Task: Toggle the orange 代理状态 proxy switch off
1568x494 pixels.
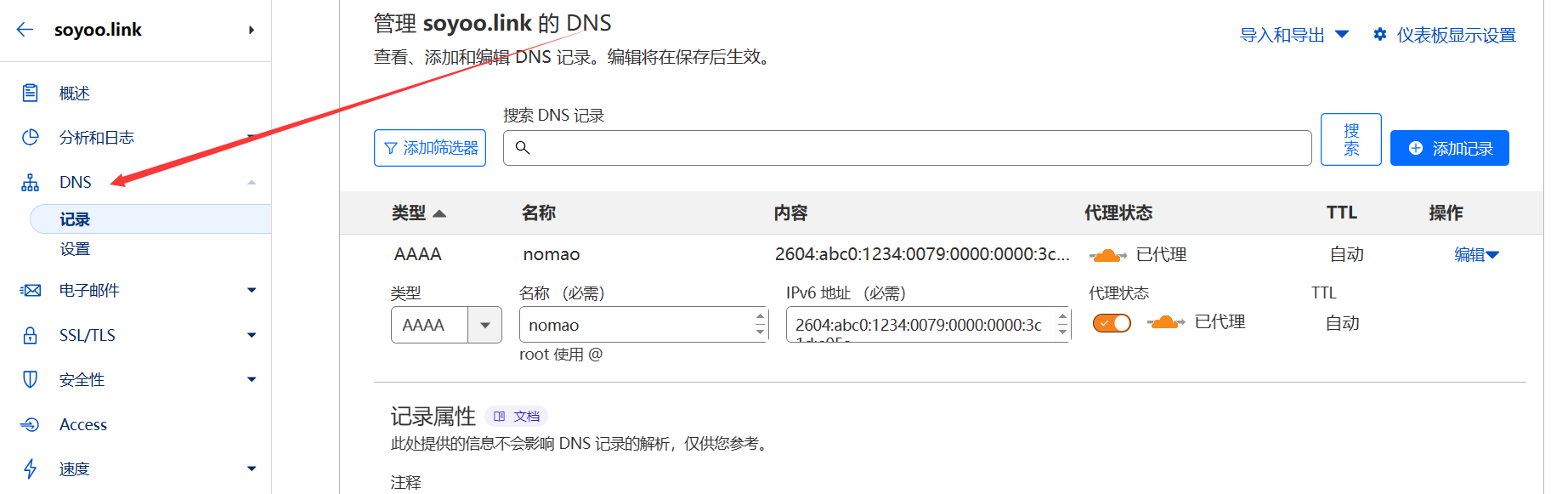Action: (x=1112, y=323)
